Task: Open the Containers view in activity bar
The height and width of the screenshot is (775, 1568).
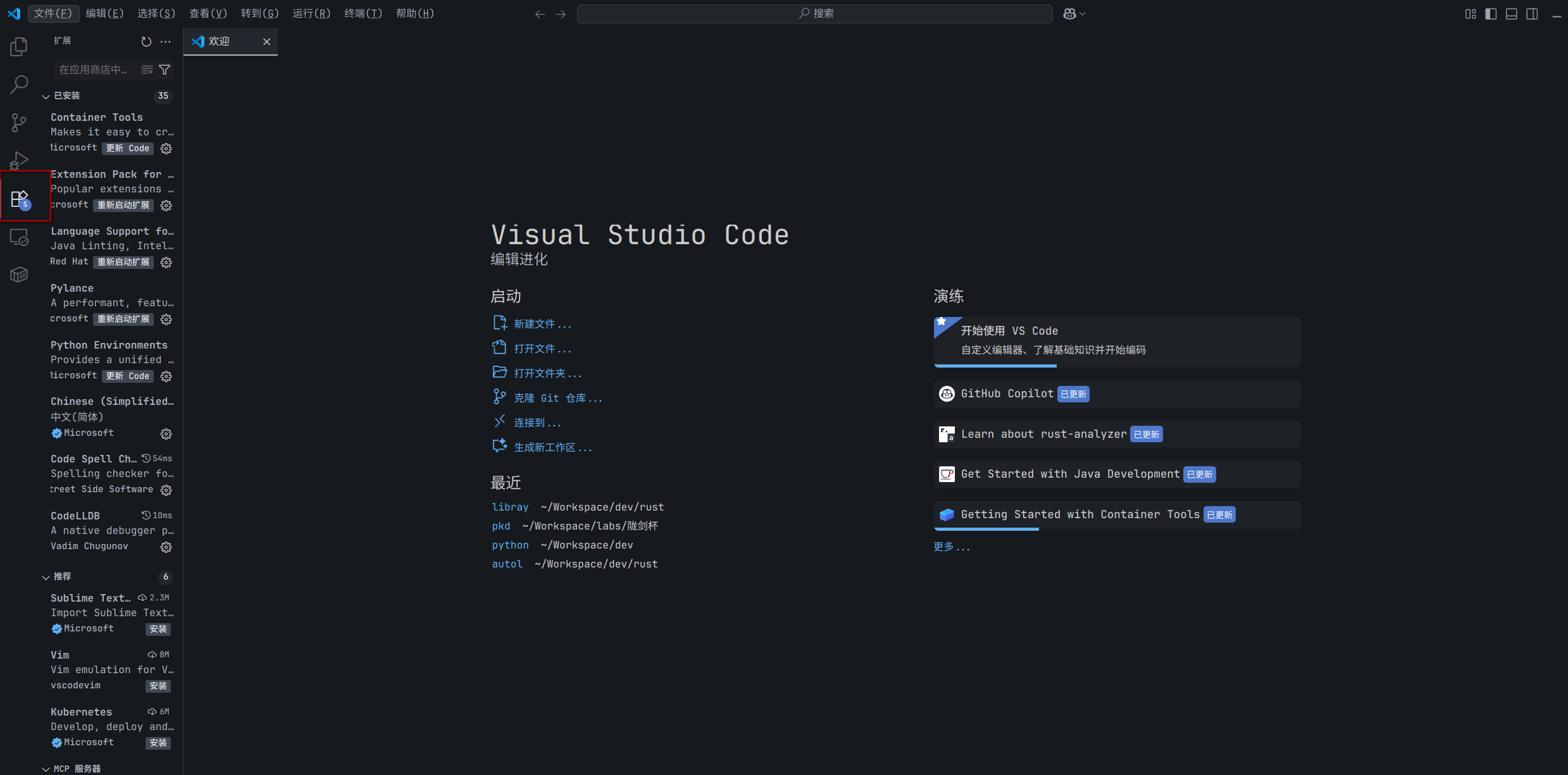Action: (19, 275)
